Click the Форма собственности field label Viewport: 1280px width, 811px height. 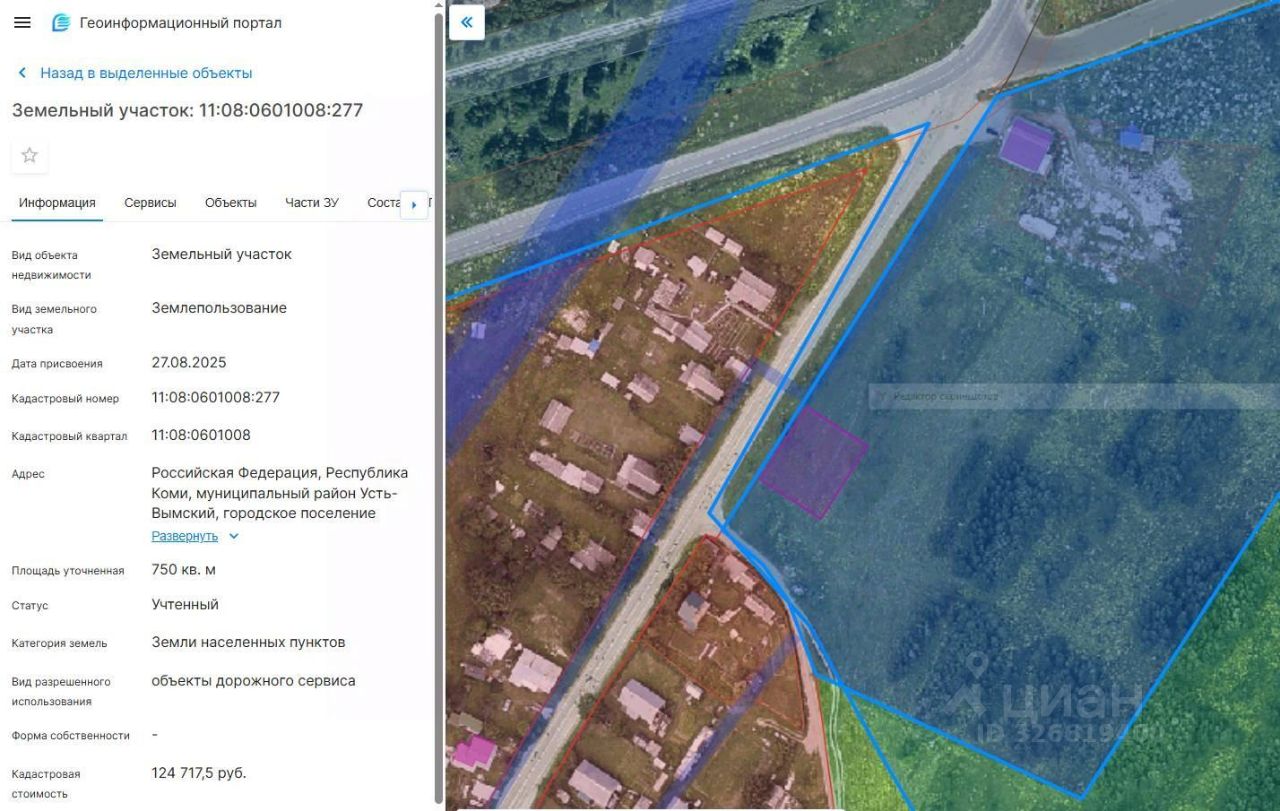tap(71, 735)
